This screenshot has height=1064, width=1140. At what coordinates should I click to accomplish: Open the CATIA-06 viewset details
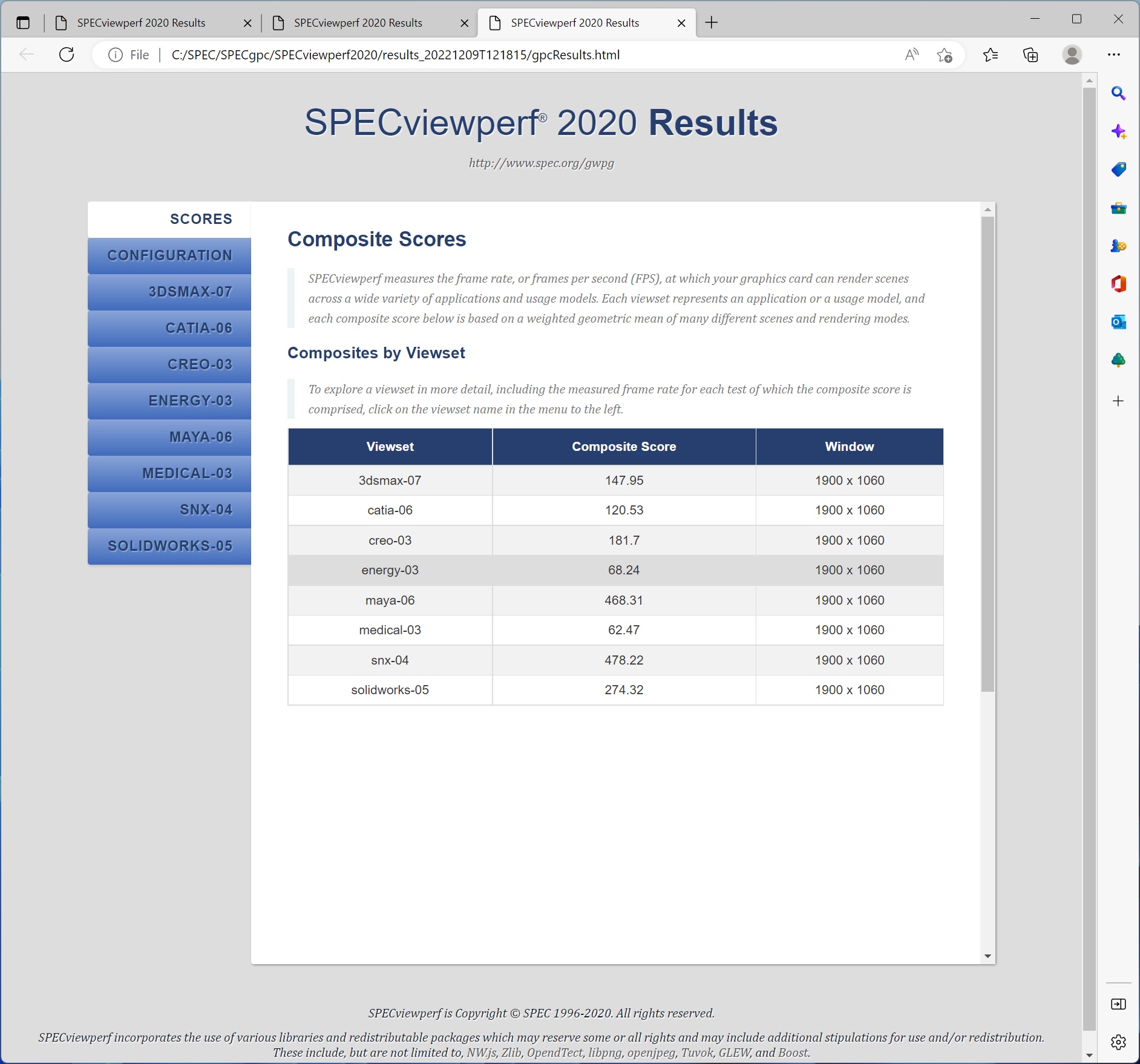point(169,329)
